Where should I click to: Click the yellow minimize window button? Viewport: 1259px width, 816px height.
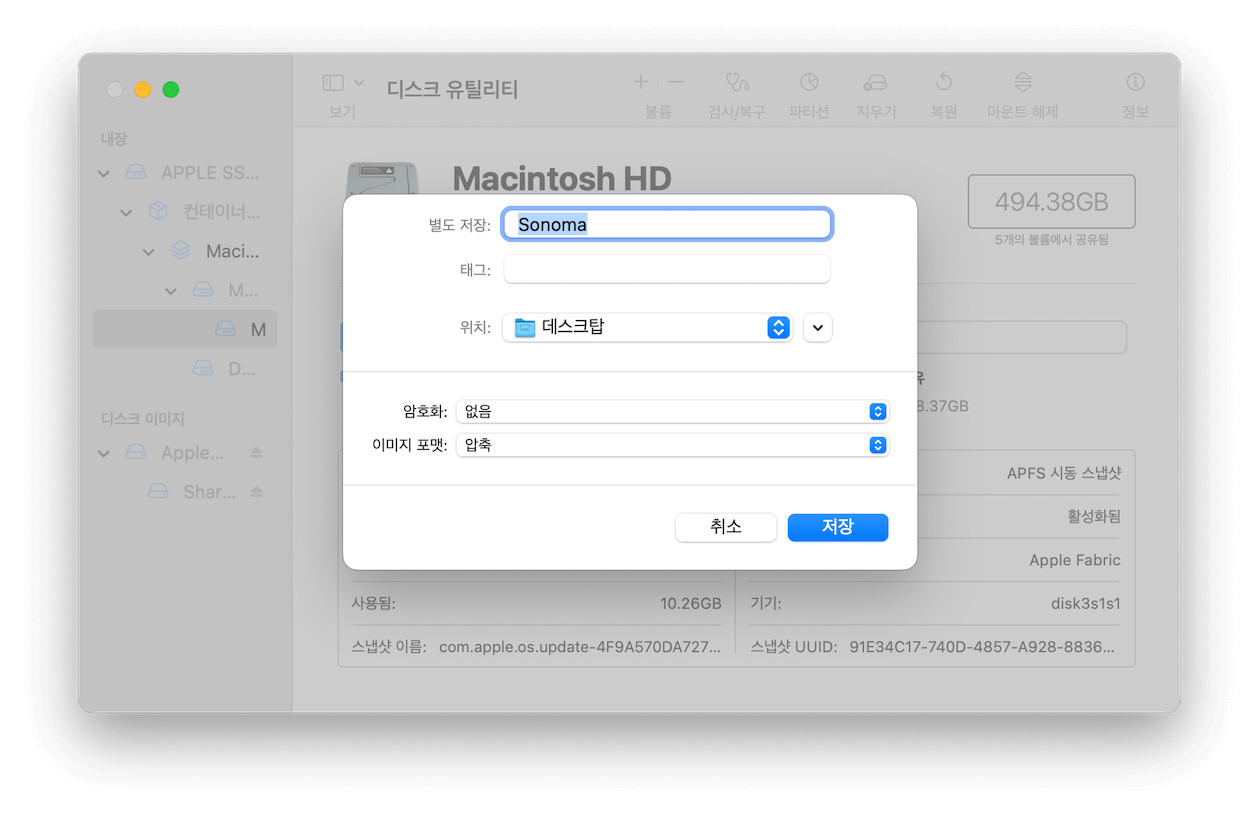click(x=143, y=89)
